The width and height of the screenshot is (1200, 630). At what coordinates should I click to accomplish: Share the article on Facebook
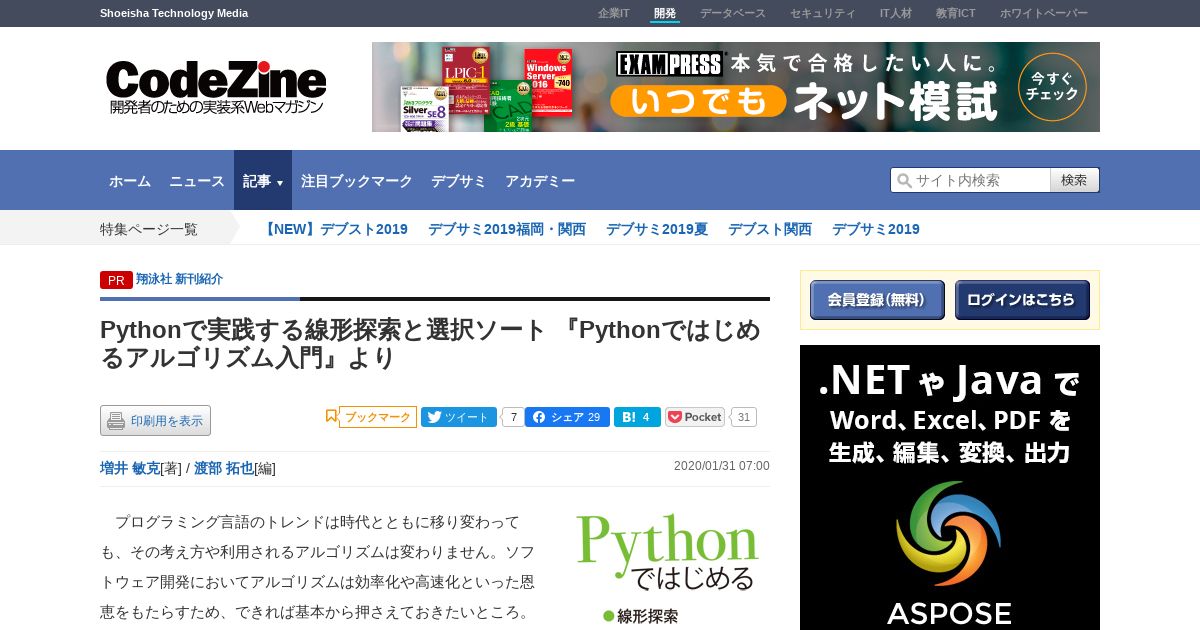pos(567,417)
